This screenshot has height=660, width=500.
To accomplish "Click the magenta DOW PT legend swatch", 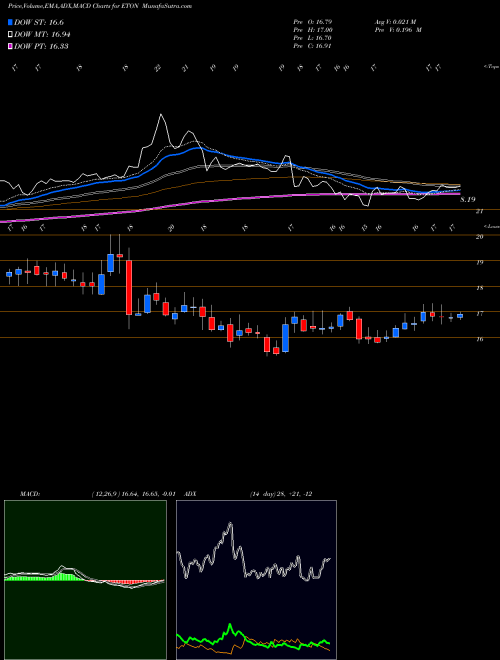I will pyautogui.click(x=10, y=46).
